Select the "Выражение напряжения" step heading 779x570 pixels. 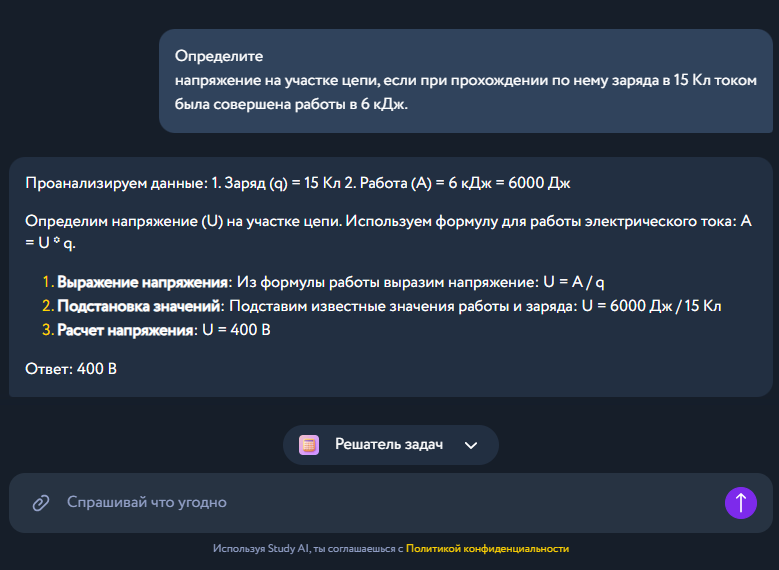click(143, 282)
